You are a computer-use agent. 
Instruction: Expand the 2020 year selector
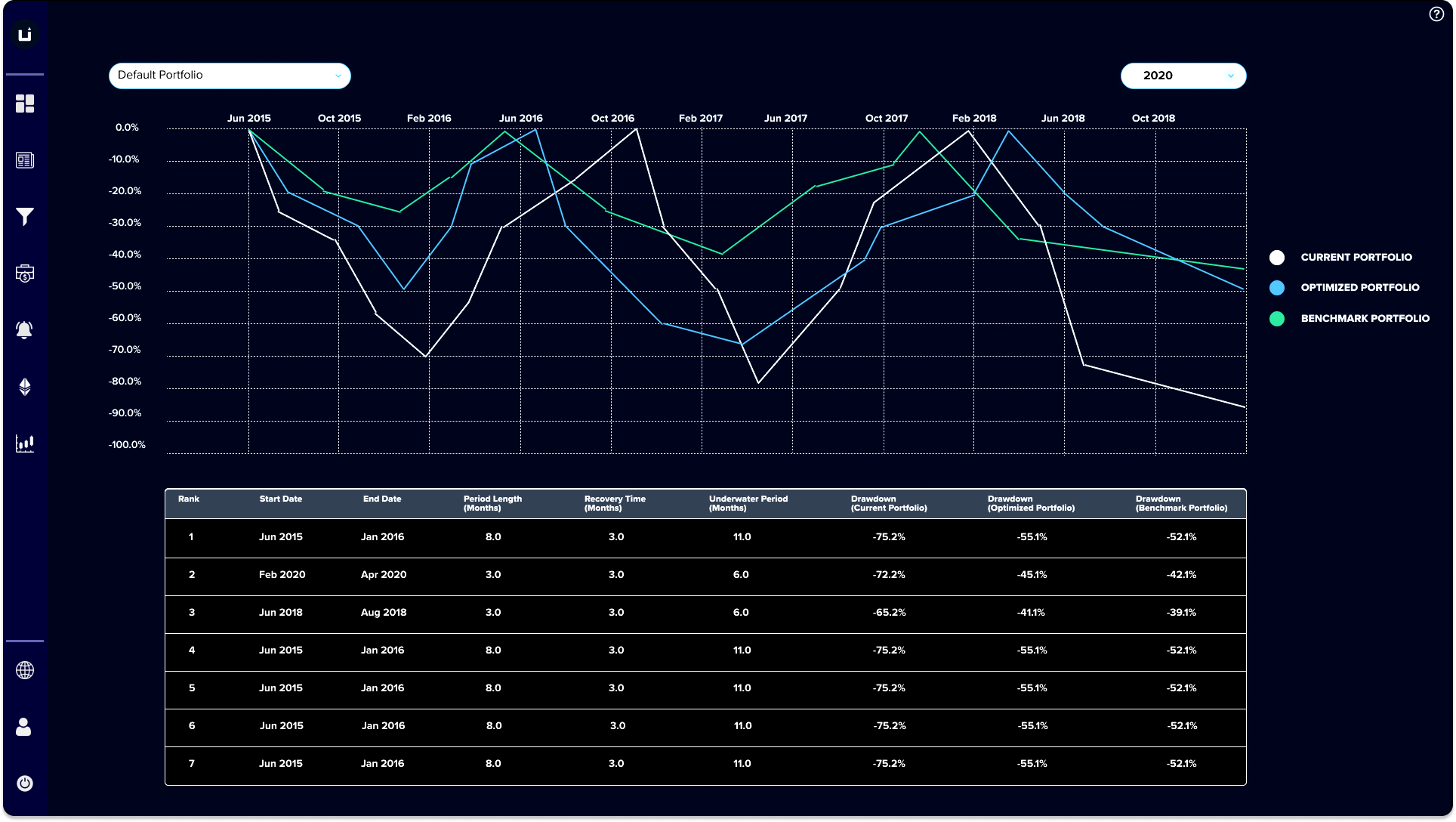[x=1182, y=76]
